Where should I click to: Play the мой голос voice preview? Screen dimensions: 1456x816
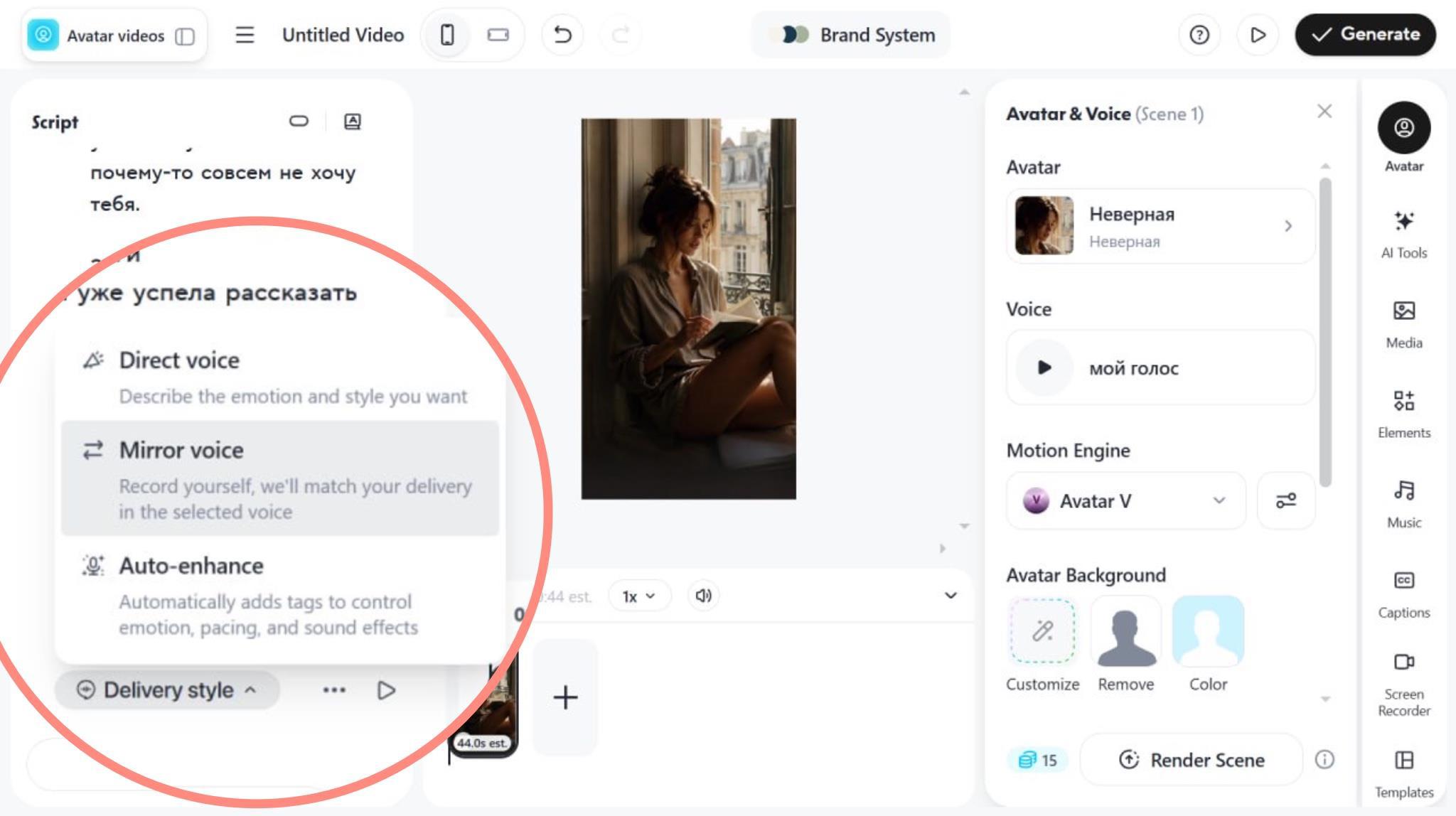[x=1044, y=367]
